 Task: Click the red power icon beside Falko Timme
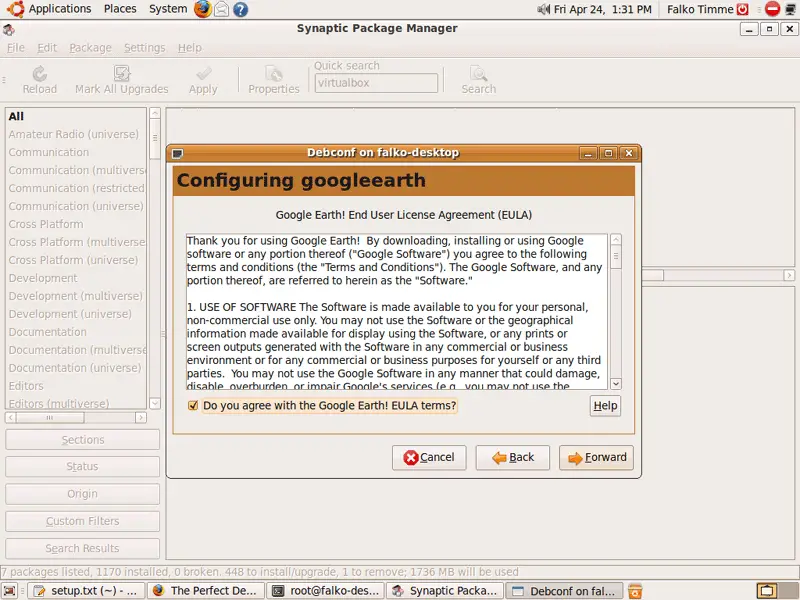[742, 9]
